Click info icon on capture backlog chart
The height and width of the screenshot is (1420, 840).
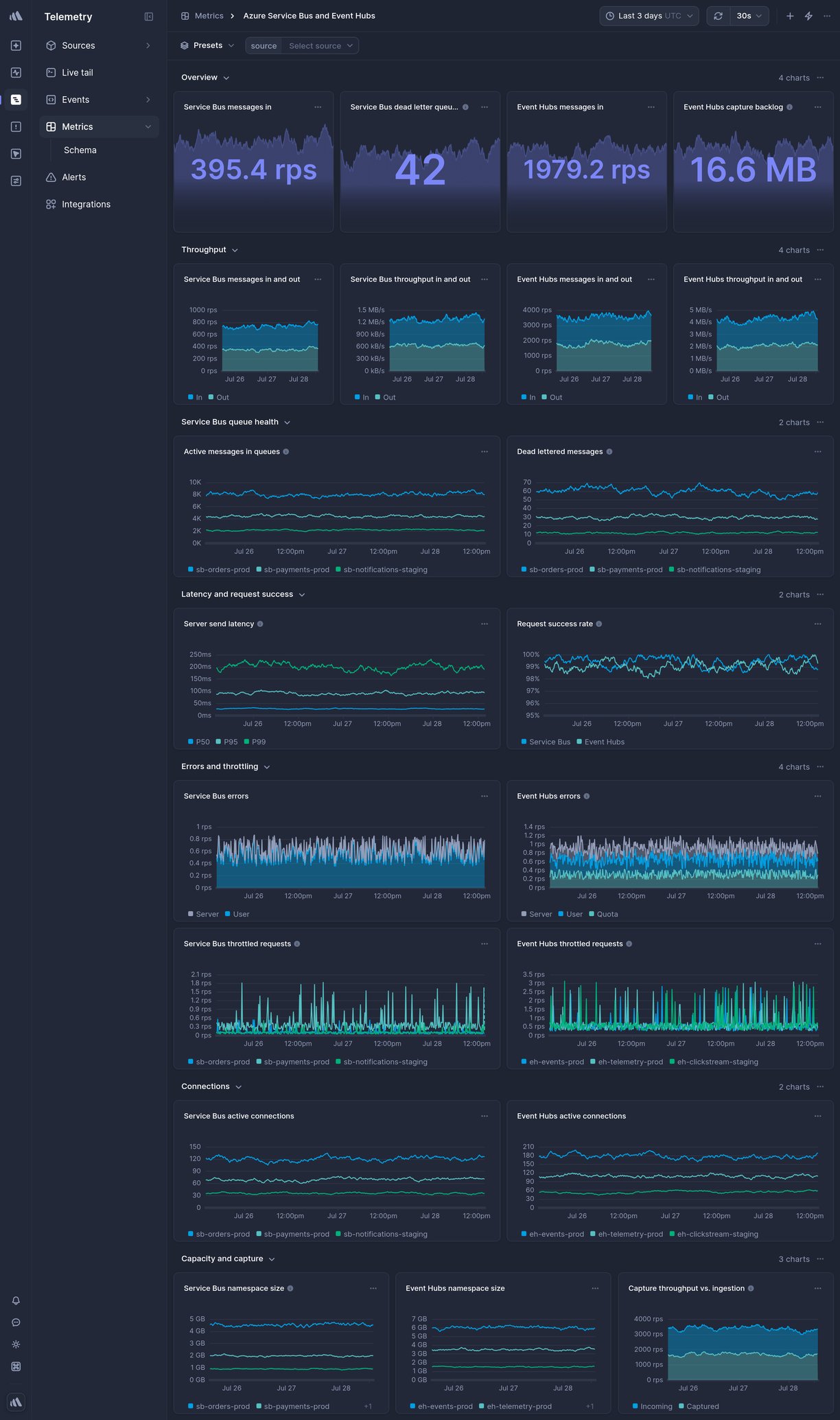(x=789, y=107)
